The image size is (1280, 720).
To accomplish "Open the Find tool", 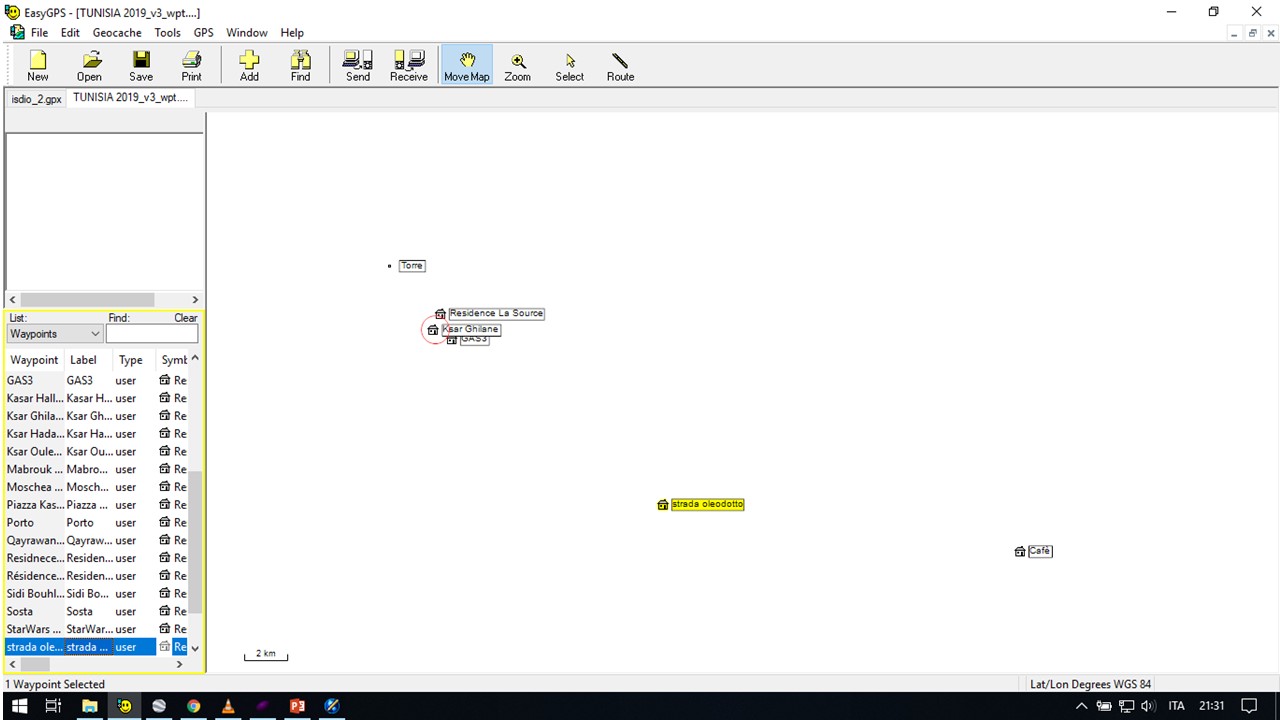I will (300, 64).
